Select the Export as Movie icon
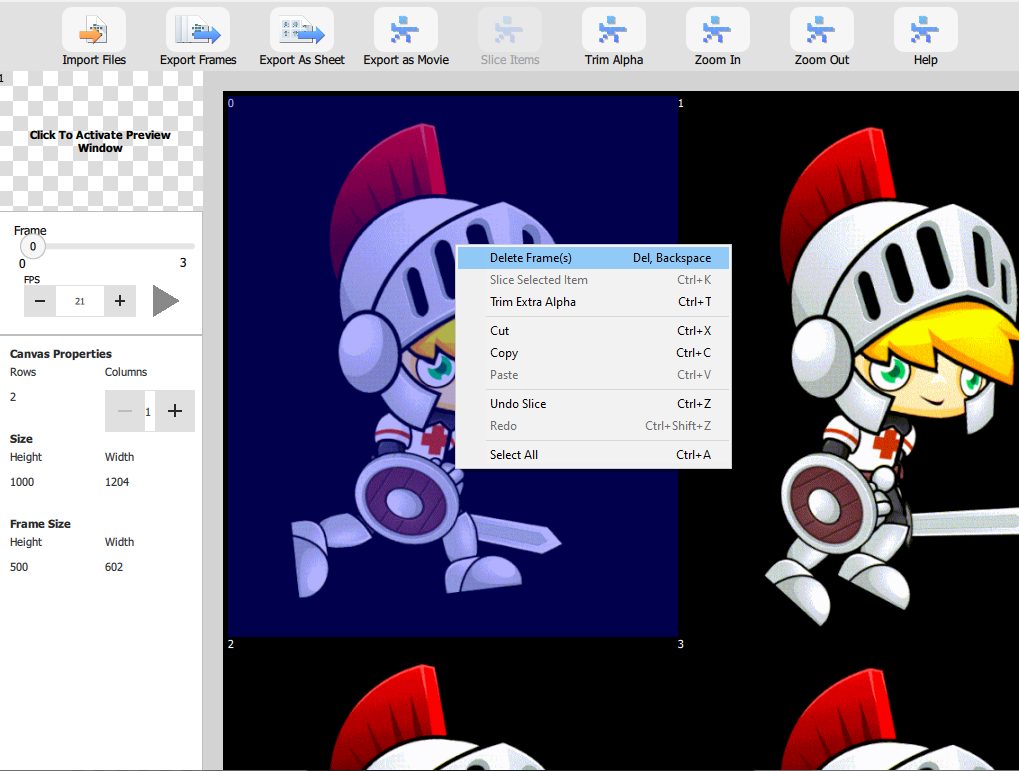Screen dimensions: 1019x771 click(406, 31)
